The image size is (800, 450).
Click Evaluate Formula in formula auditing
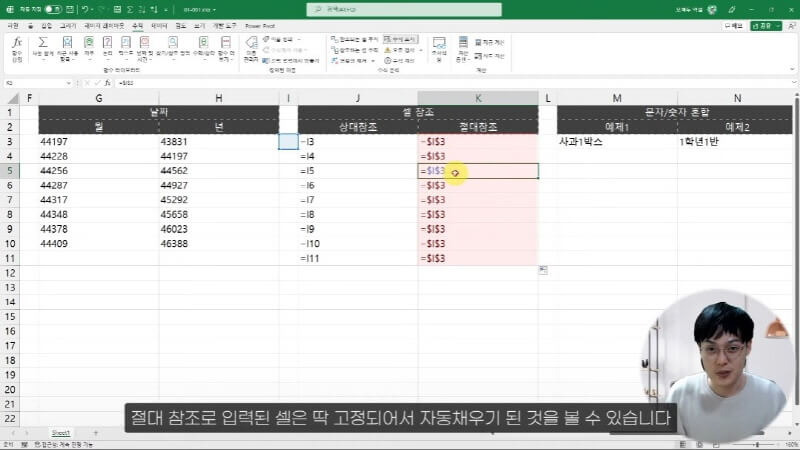point(399,61)
